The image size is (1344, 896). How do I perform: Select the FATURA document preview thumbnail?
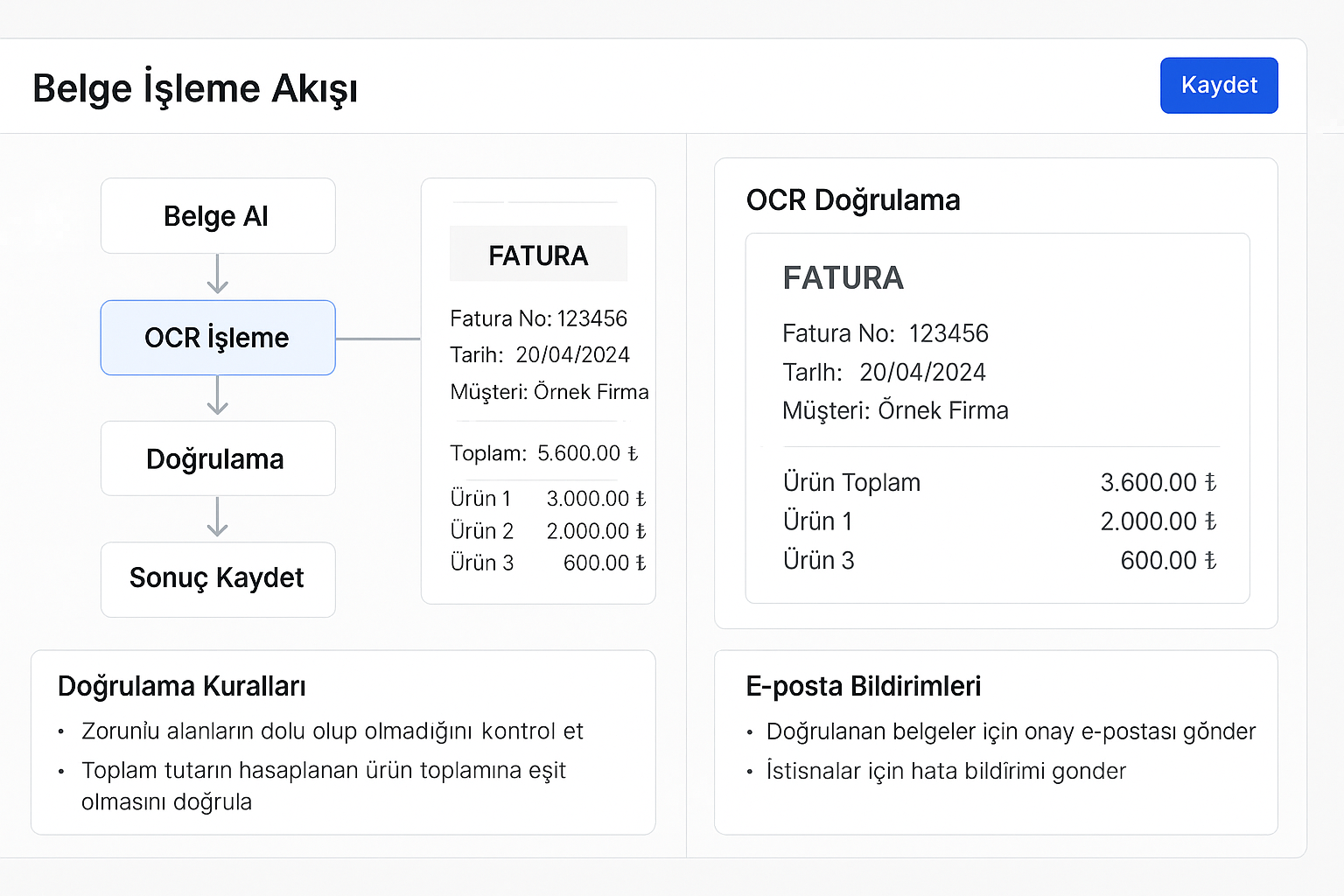point(537,389)
